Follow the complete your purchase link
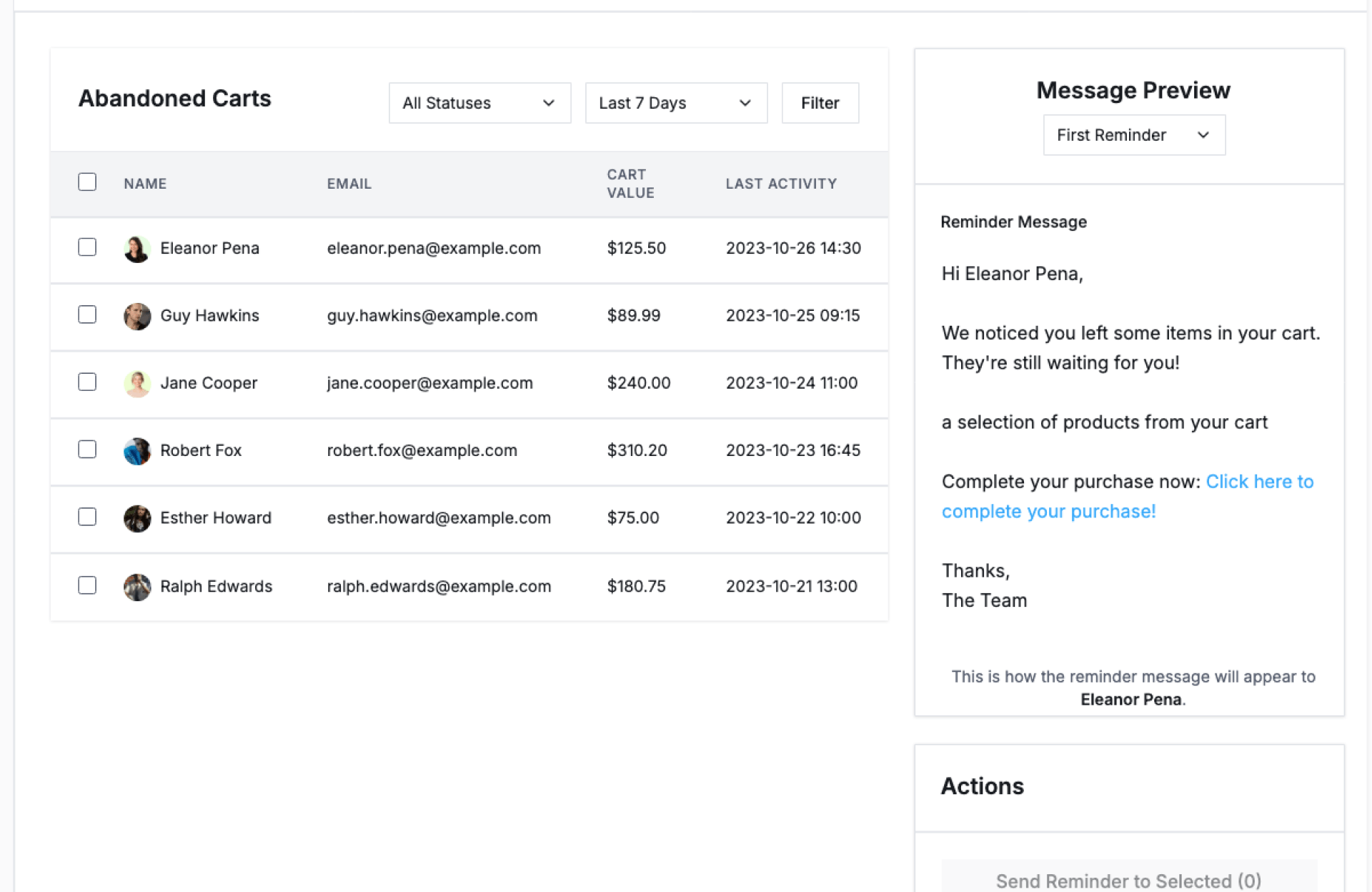 [1048, 512]
